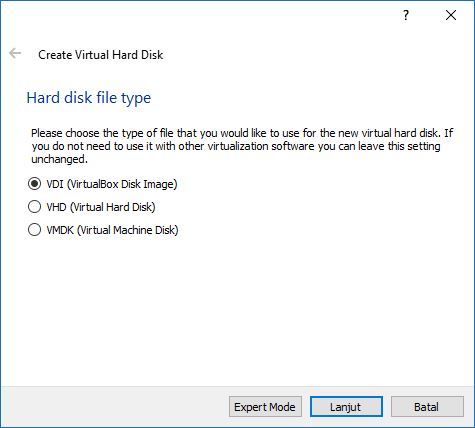The image size is (475, 428).
Task: Click blank space left of Expert Mode button
Action: point(113,407)
